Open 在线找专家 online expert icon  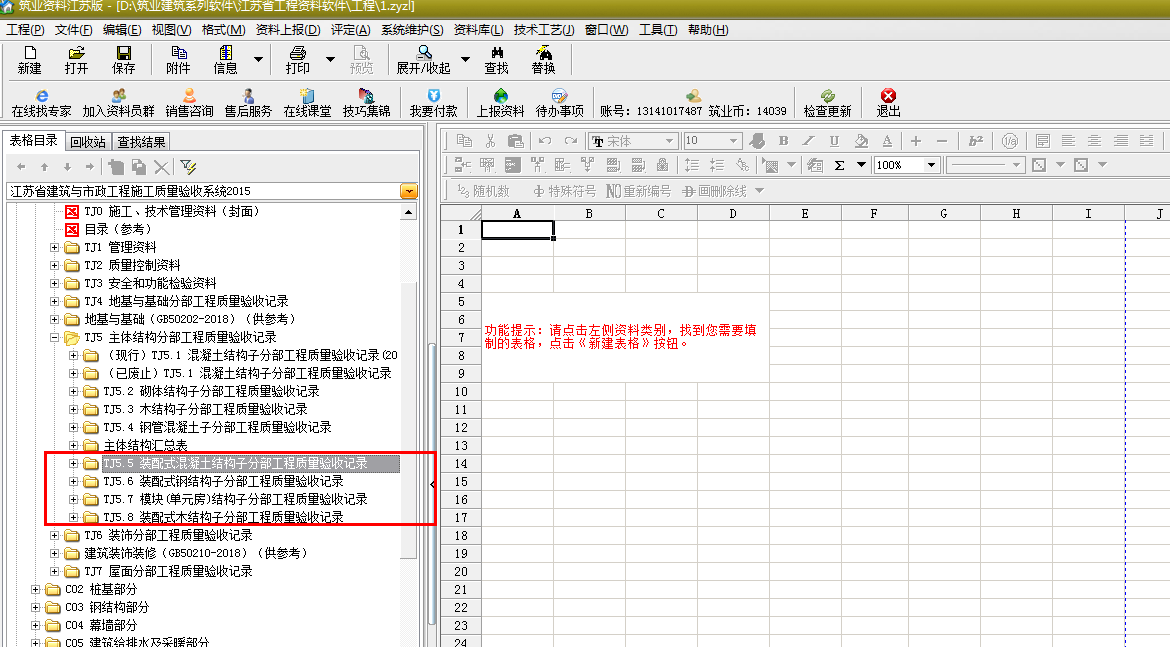[41, 102]
